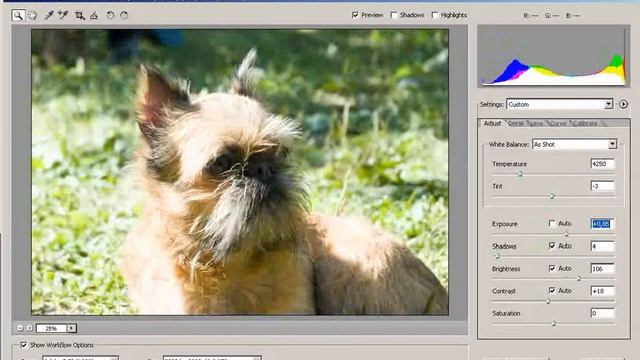Click the zoom out minus button
The width and height of the screenshot is (640, 360).
click(20, 328)
